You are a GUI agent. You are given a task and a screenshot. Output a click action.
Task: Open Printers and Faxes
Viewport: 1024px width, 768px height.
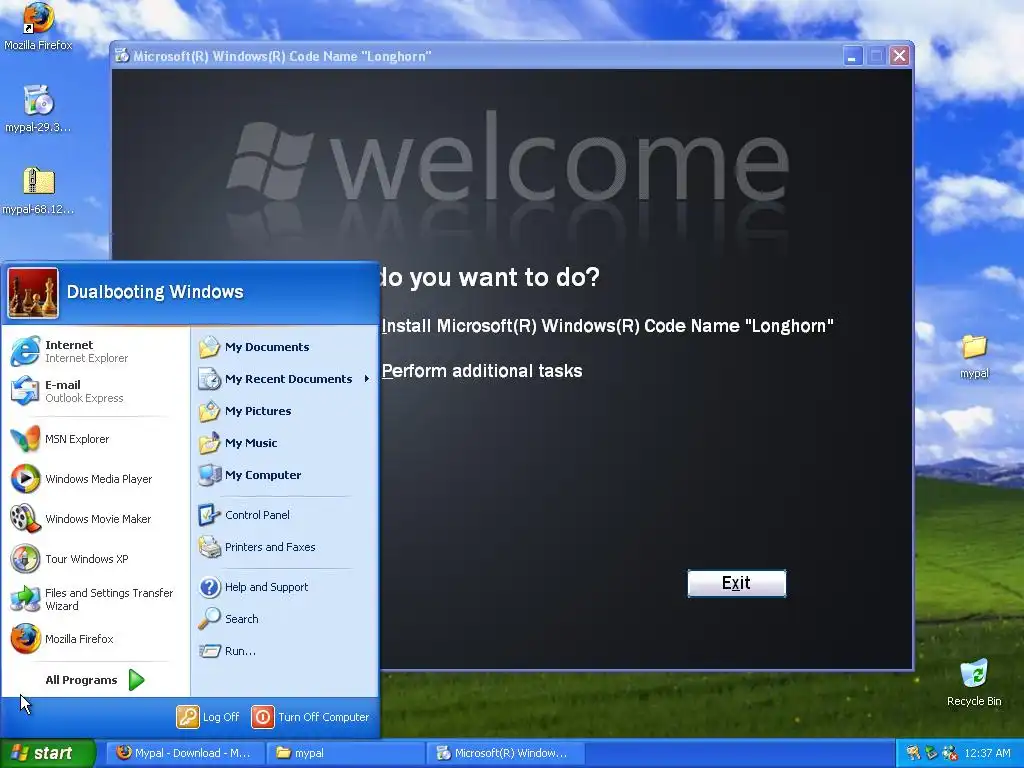285,547
